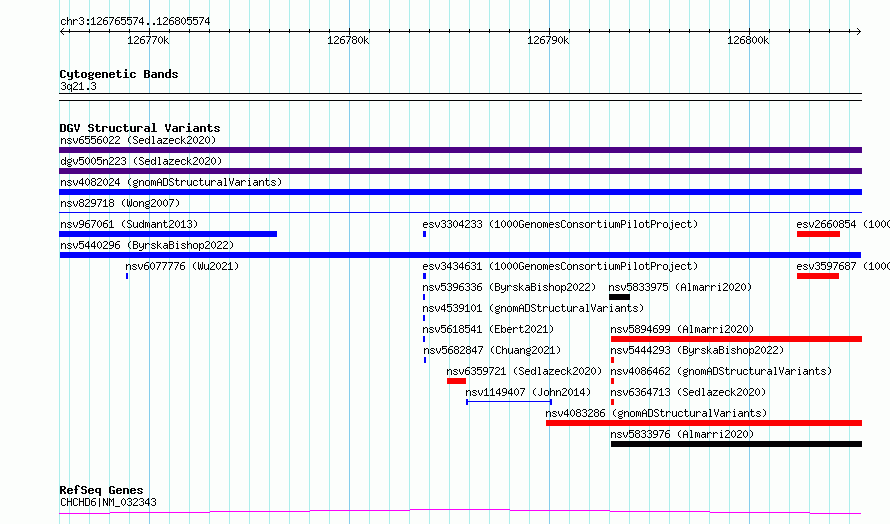Image resolution: width=890 pixels, height=524 pixels.
Task: Select nsv4086462 gnomADStructuralVariants label
Action: point(721,371)
